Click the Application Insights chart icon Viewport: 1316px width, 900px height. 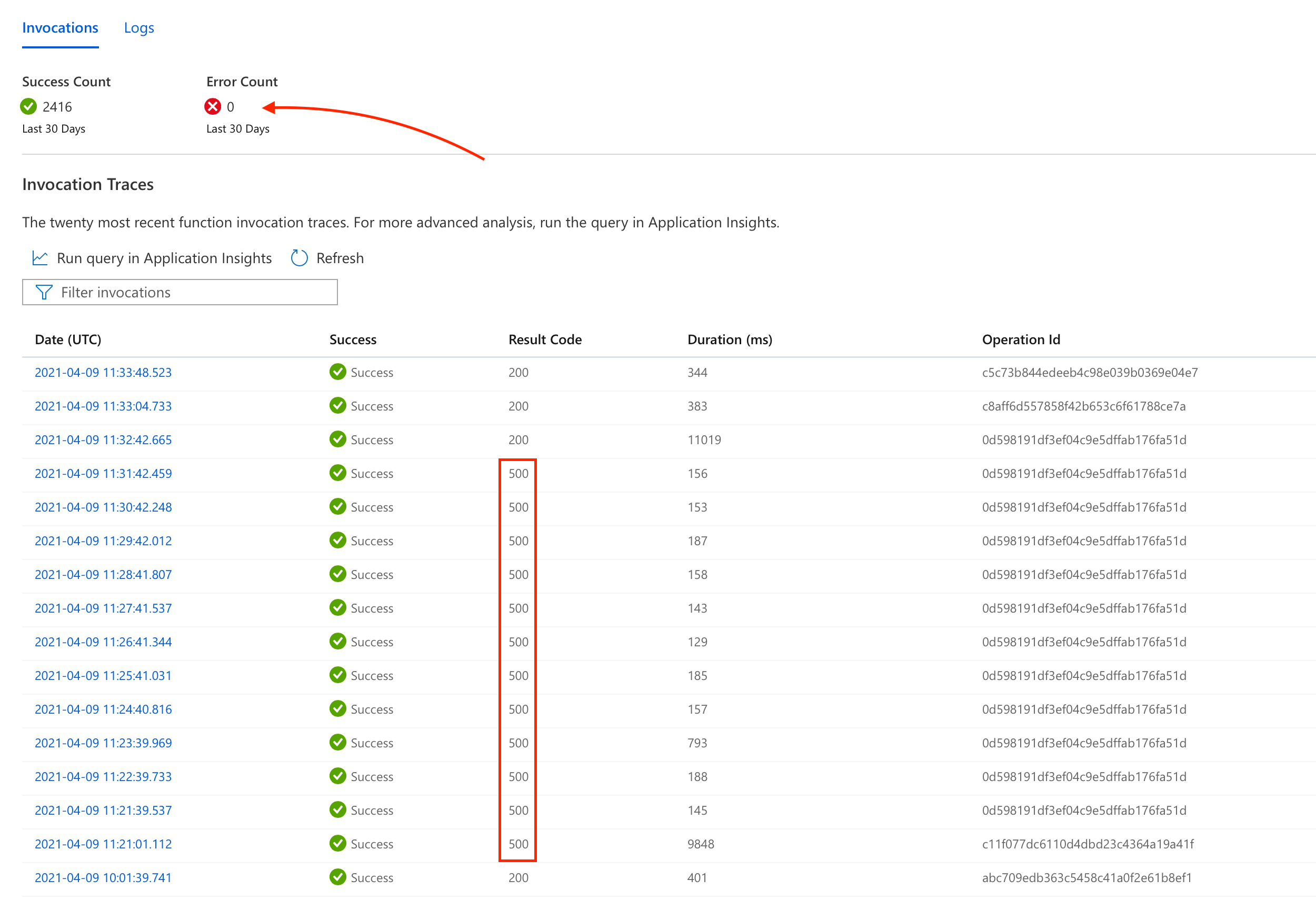pos(39,258)
